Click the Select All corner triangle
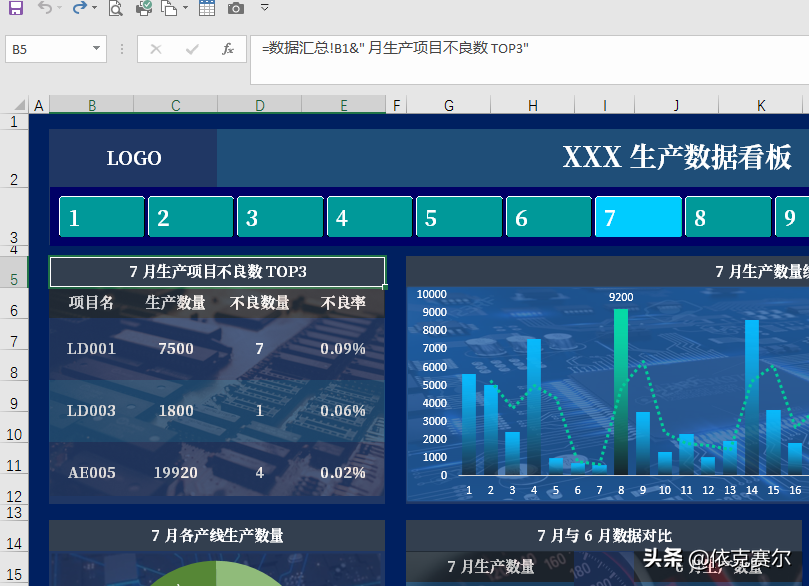 pos(19,105)
